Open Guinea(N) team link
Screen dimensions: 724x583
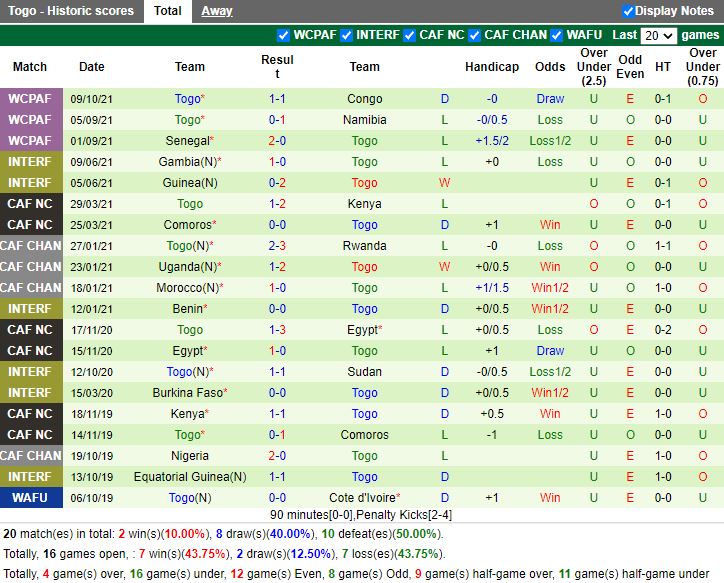(190, 183)
